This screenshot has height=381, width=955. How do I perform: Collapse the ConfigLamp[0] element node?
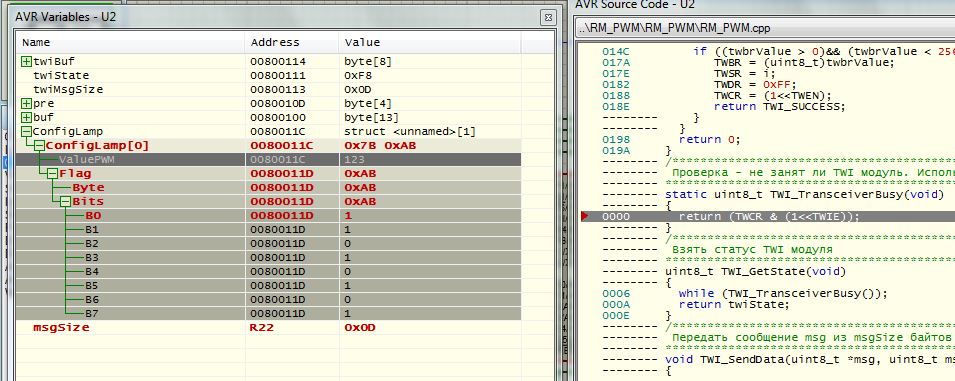[39, 145]
